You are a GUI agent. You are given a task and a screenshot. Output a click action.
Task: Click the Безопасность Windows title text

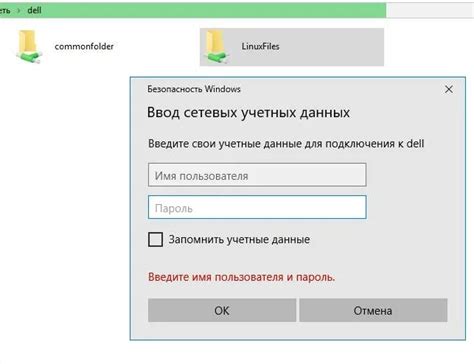pos(194,89)
